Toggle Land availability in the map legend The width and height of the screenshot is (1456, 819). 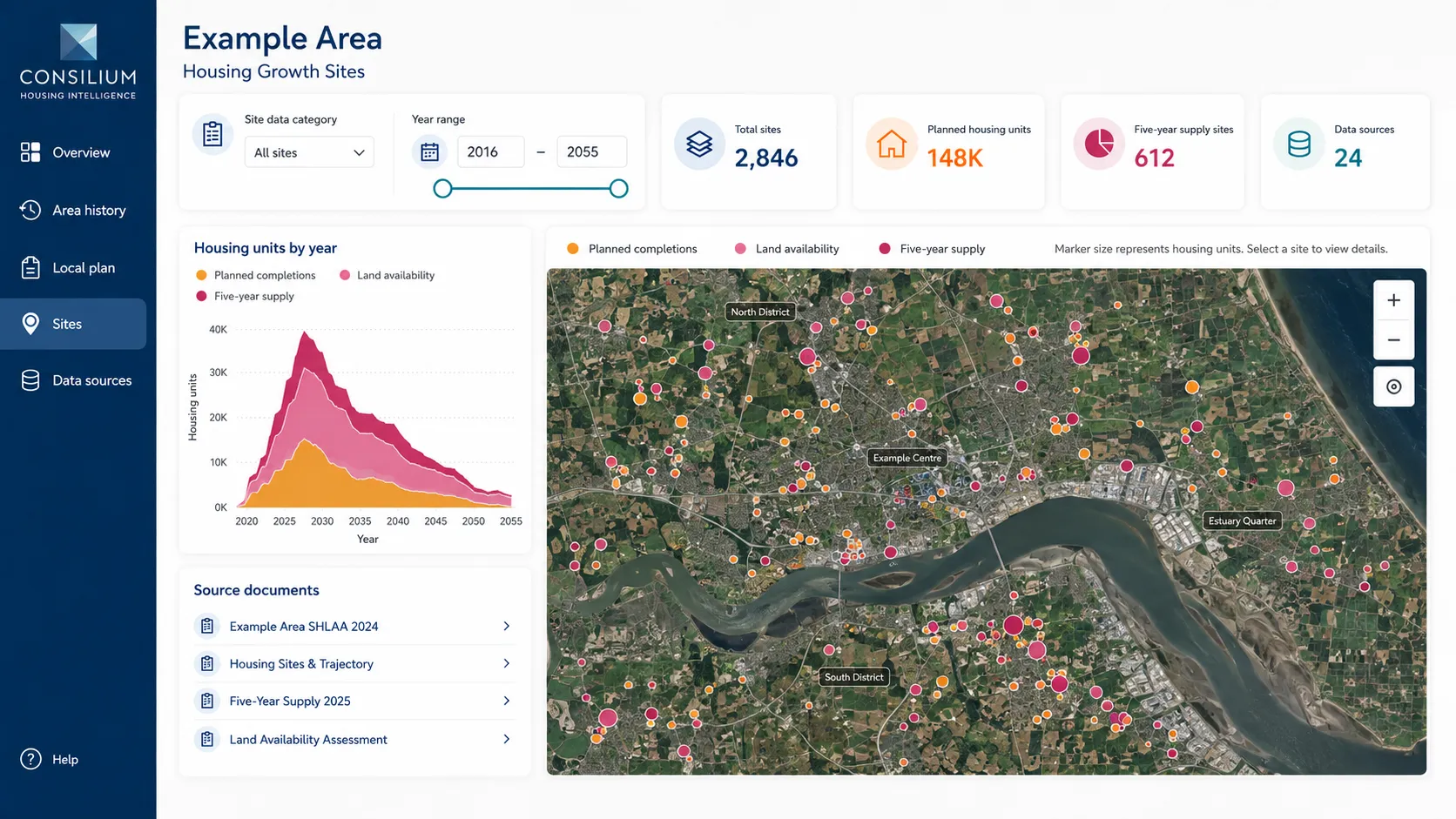[x=787, y=249]
